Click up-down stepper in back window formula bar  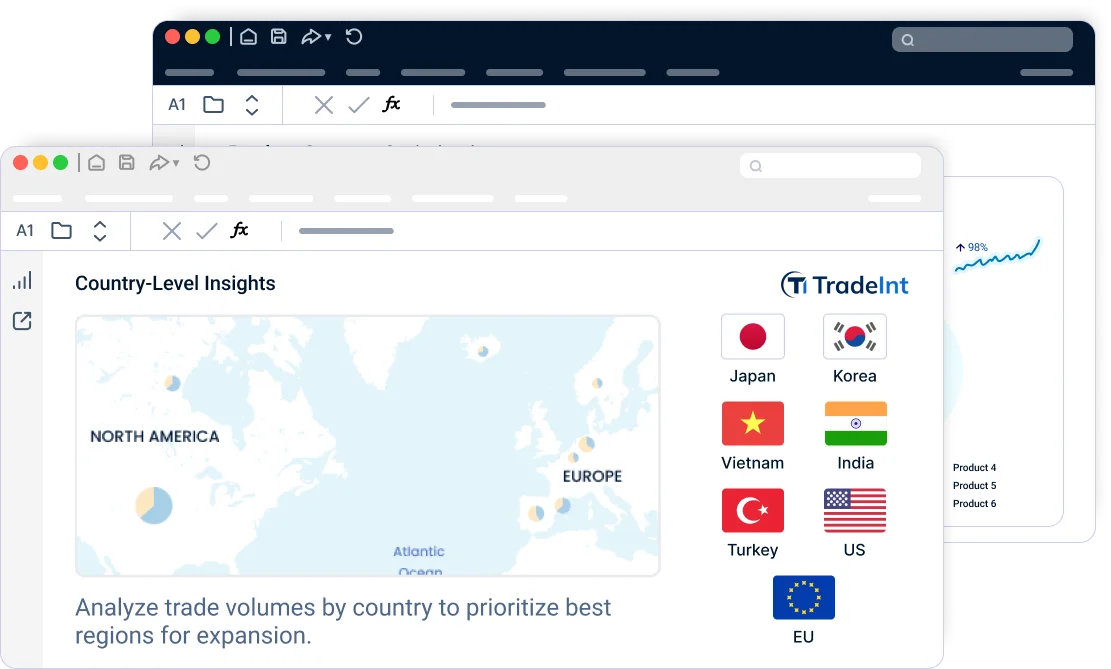click(252, 105)
